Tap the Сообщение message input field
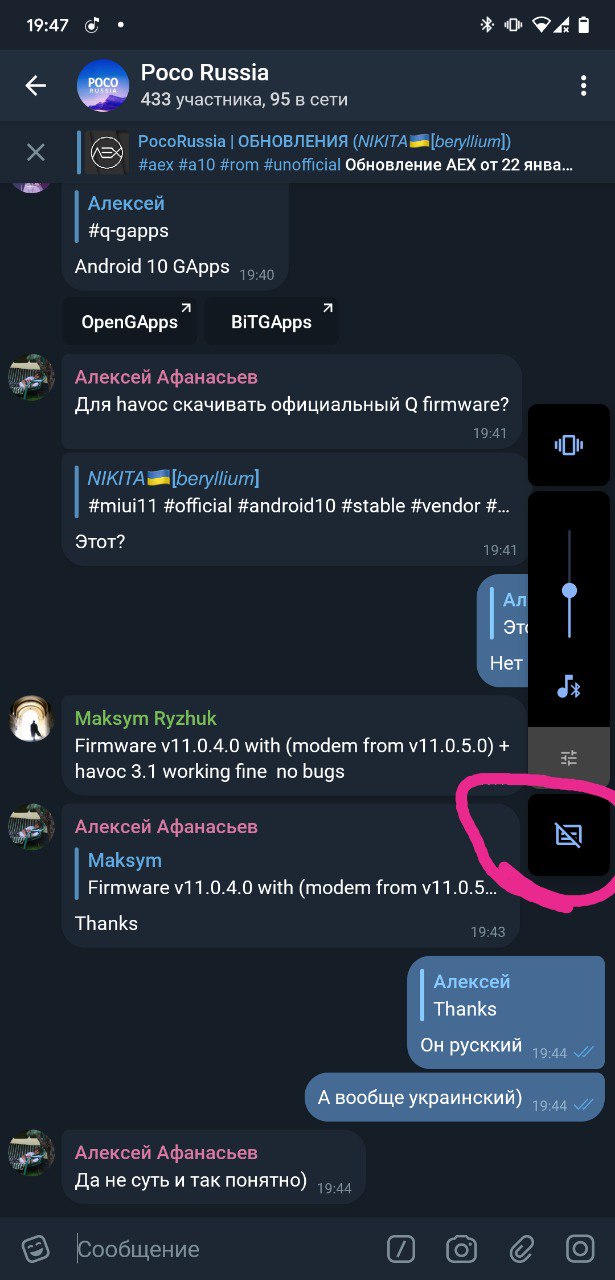The width and height of the screenshot is (615, 1280). click(x=225, y=1248)
